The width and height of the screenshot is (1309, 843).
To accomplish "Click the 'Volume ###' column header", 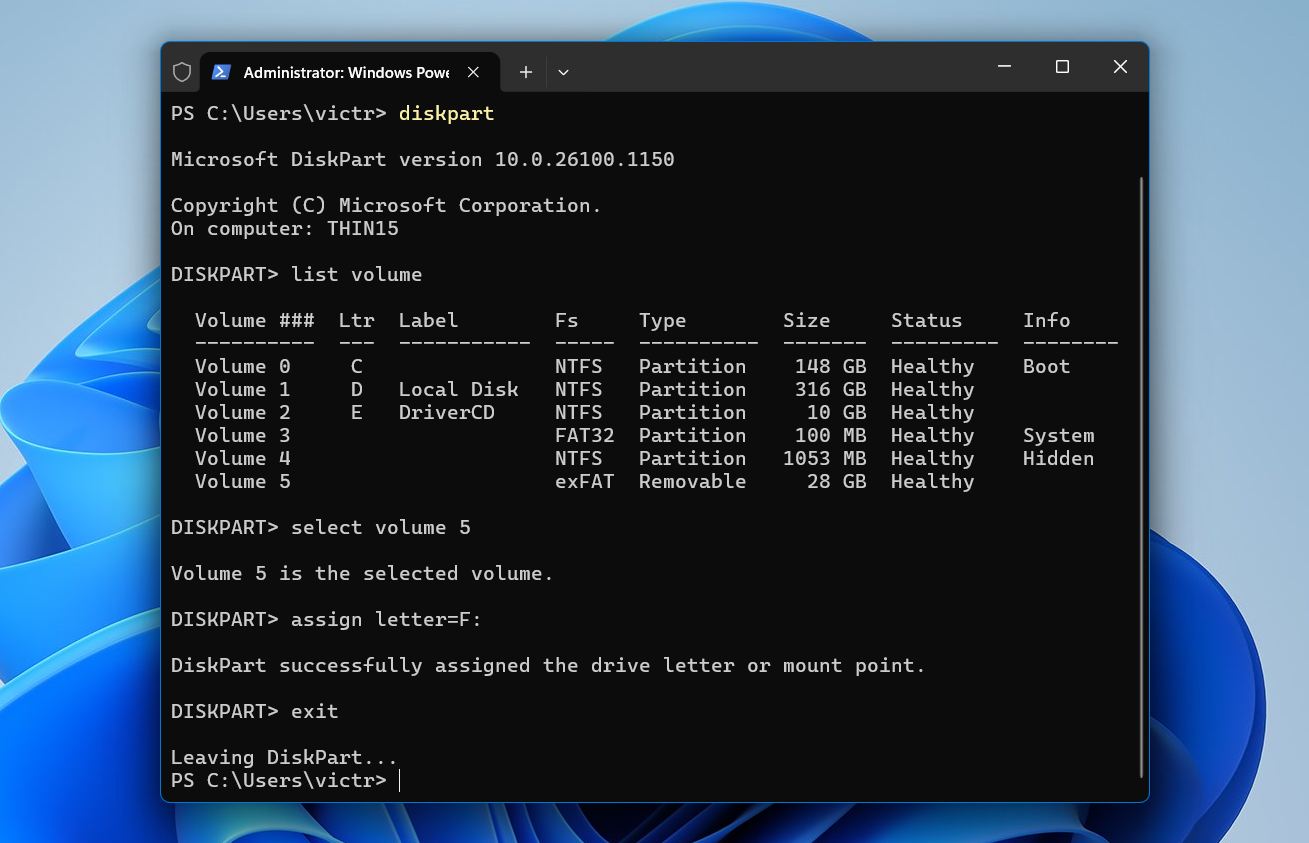I will [x=255, y=320].
